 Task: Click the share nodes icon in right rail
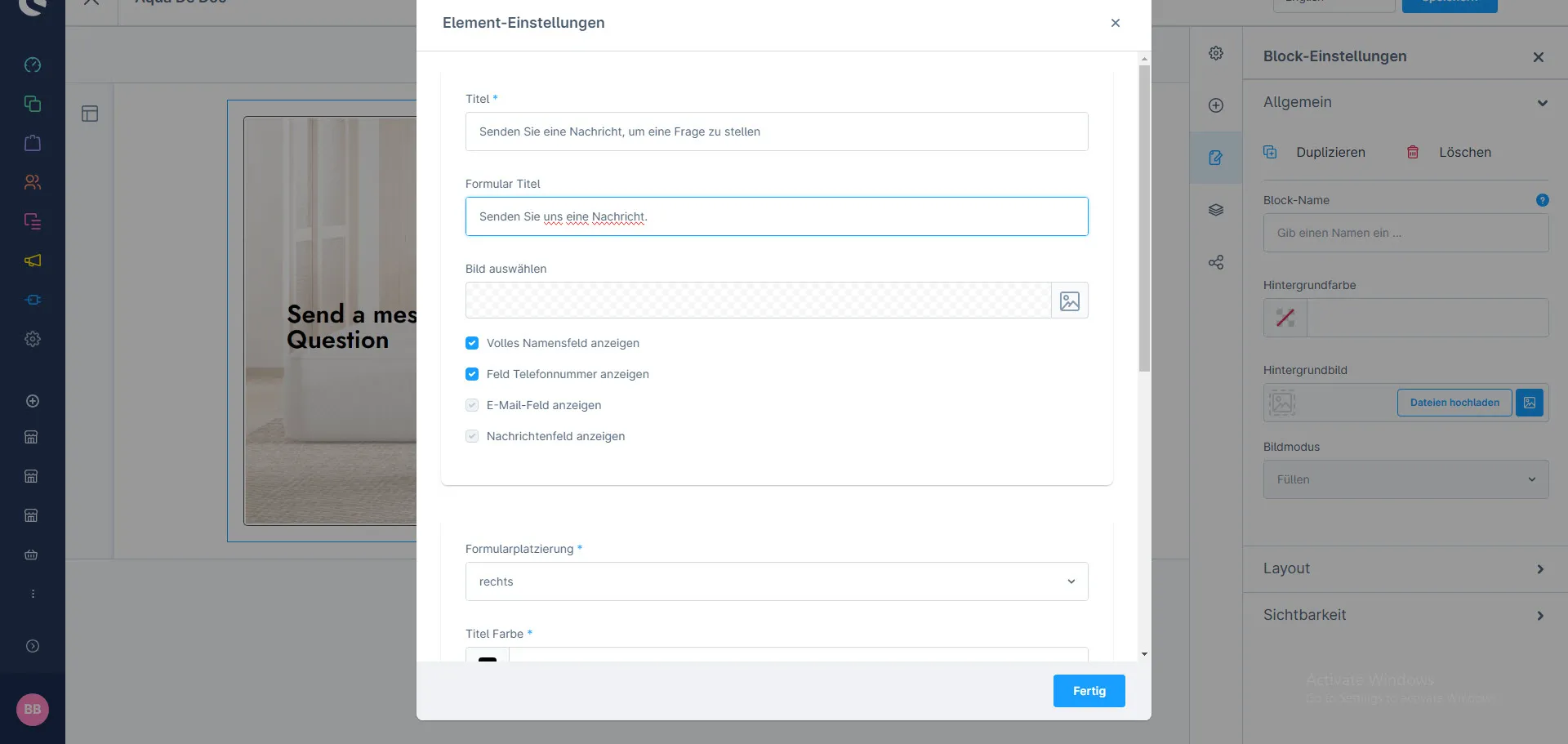tap(1215, 262)
